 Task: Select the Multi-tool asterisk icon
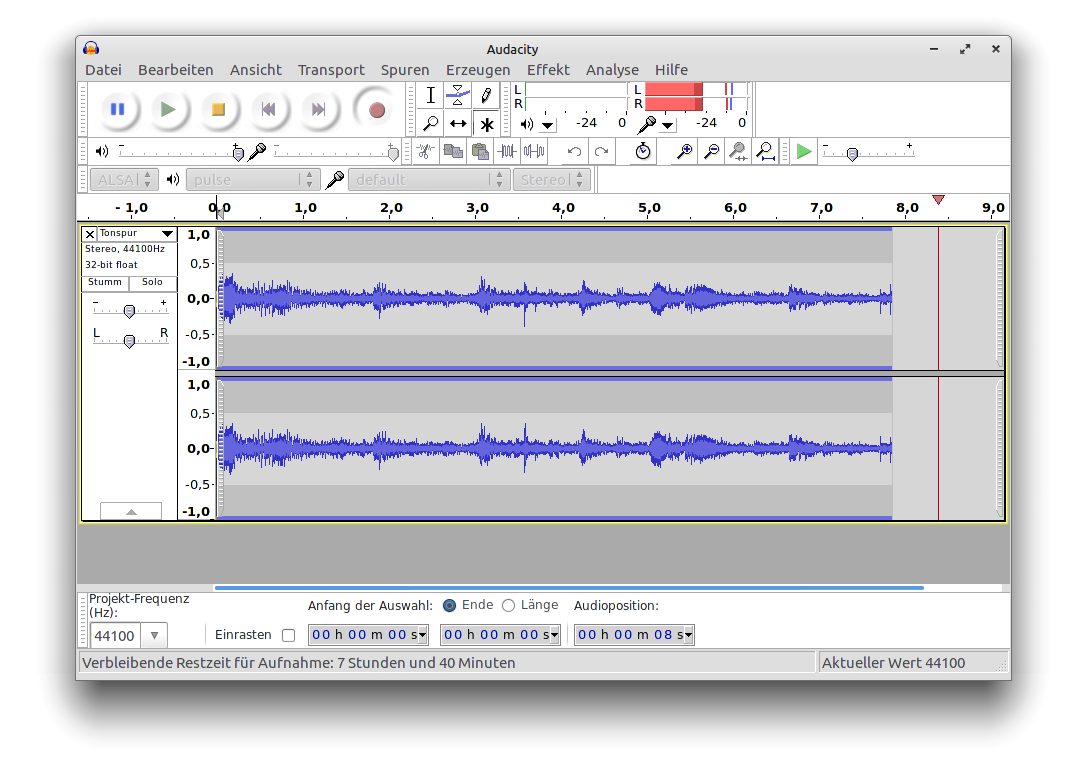(x=486, y=124)
